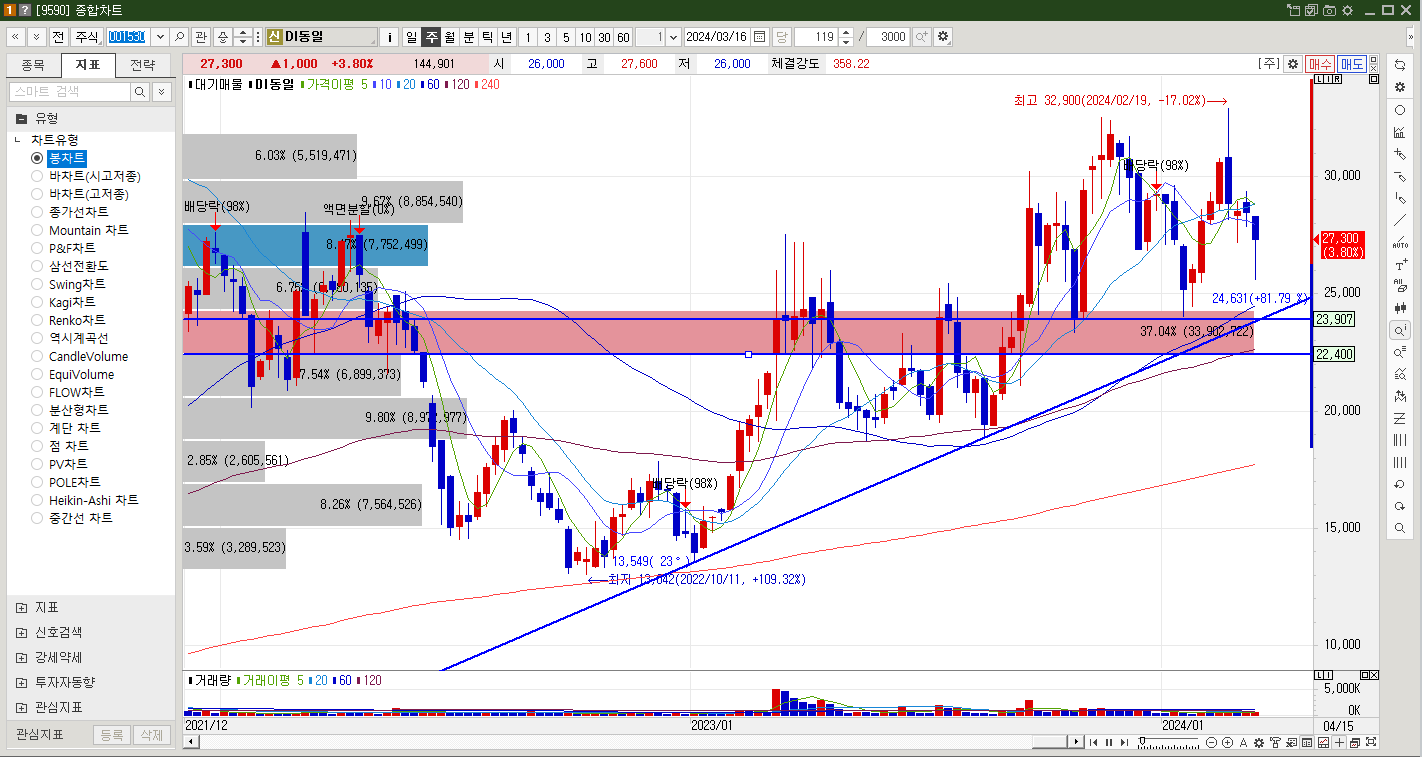Select the 분 (minute) period button
The height and width of the screenshot is (757, 1422).
tap(469, 37)
